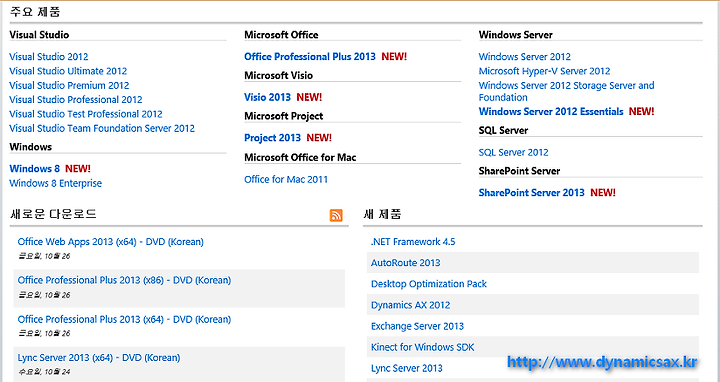The image size is (720, 382).
Task: Open Visual Studio Ultimate 2012 link
Action: [x=68, y=71]
